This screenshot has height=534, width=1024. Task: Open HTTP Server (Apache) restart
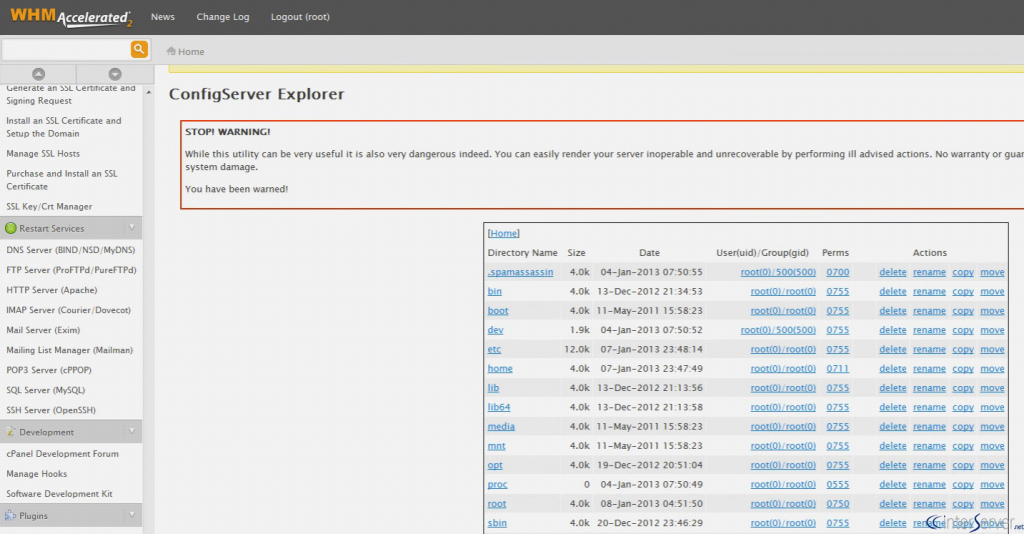pyautogui.click(x=52, y=290)
